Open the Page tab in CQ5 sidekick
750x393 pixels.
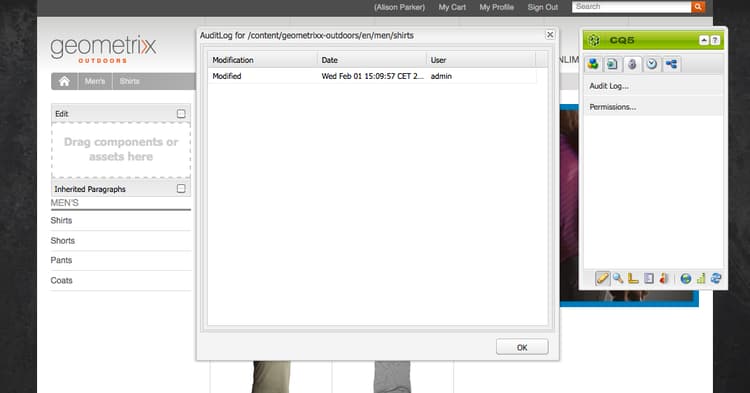(612, 64)
